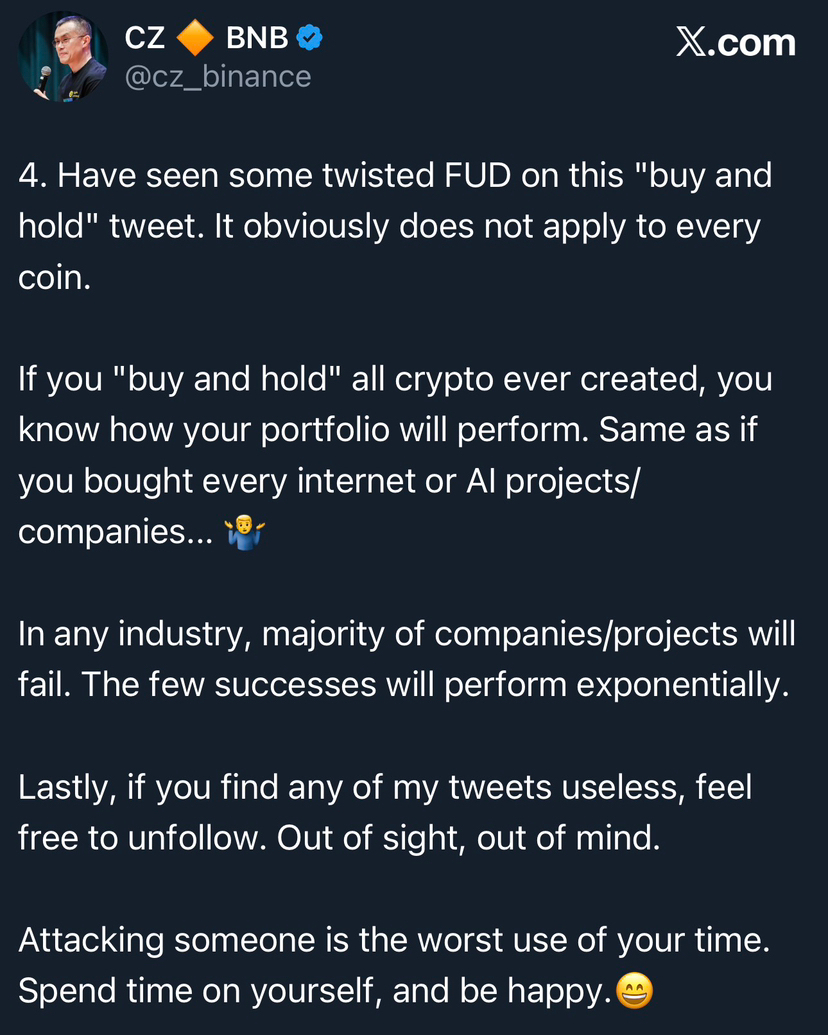Click the BNB text in the name

pos(257,39)
